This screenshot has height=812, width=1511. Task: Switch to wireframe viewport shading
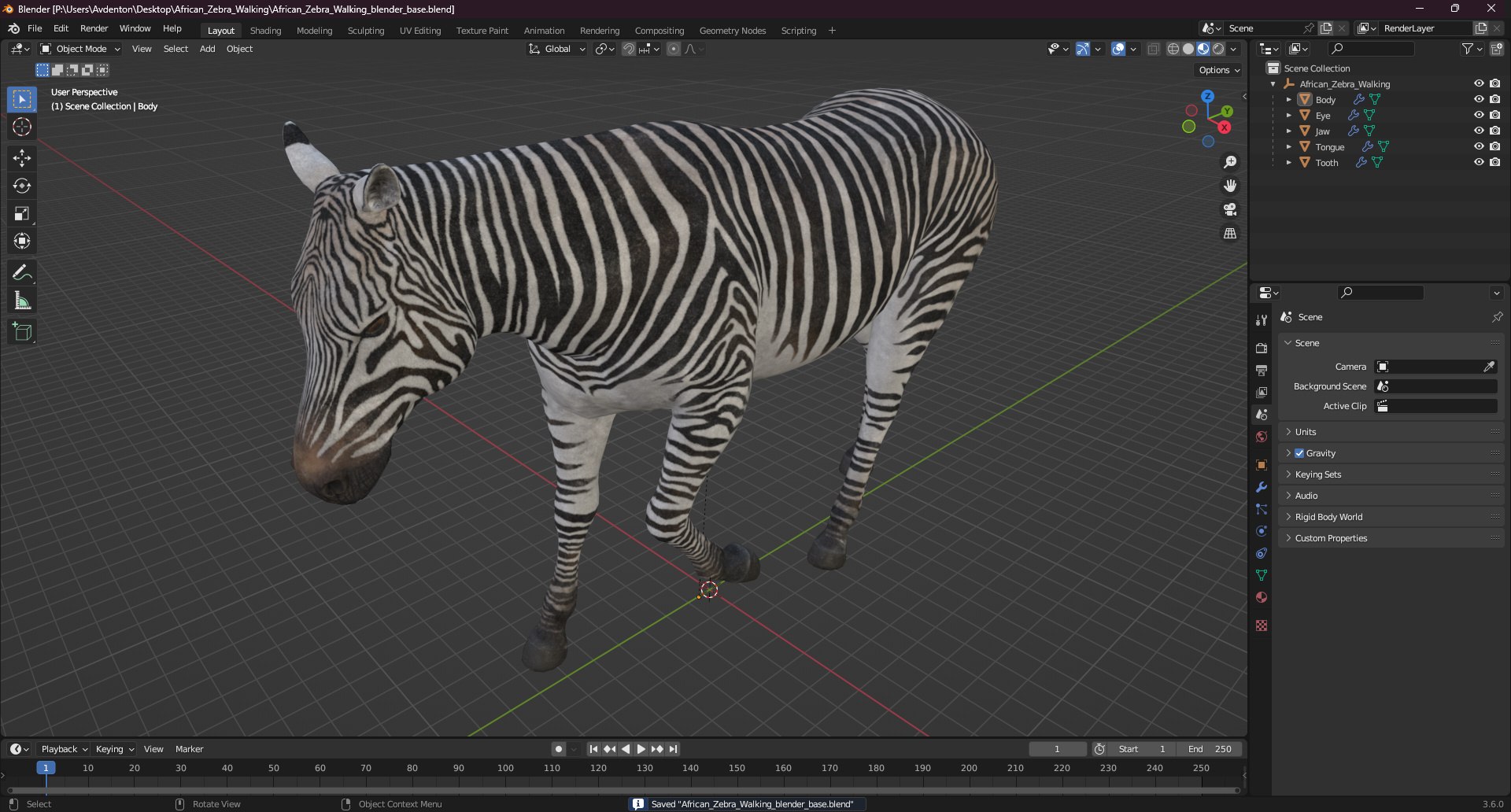1173,49
